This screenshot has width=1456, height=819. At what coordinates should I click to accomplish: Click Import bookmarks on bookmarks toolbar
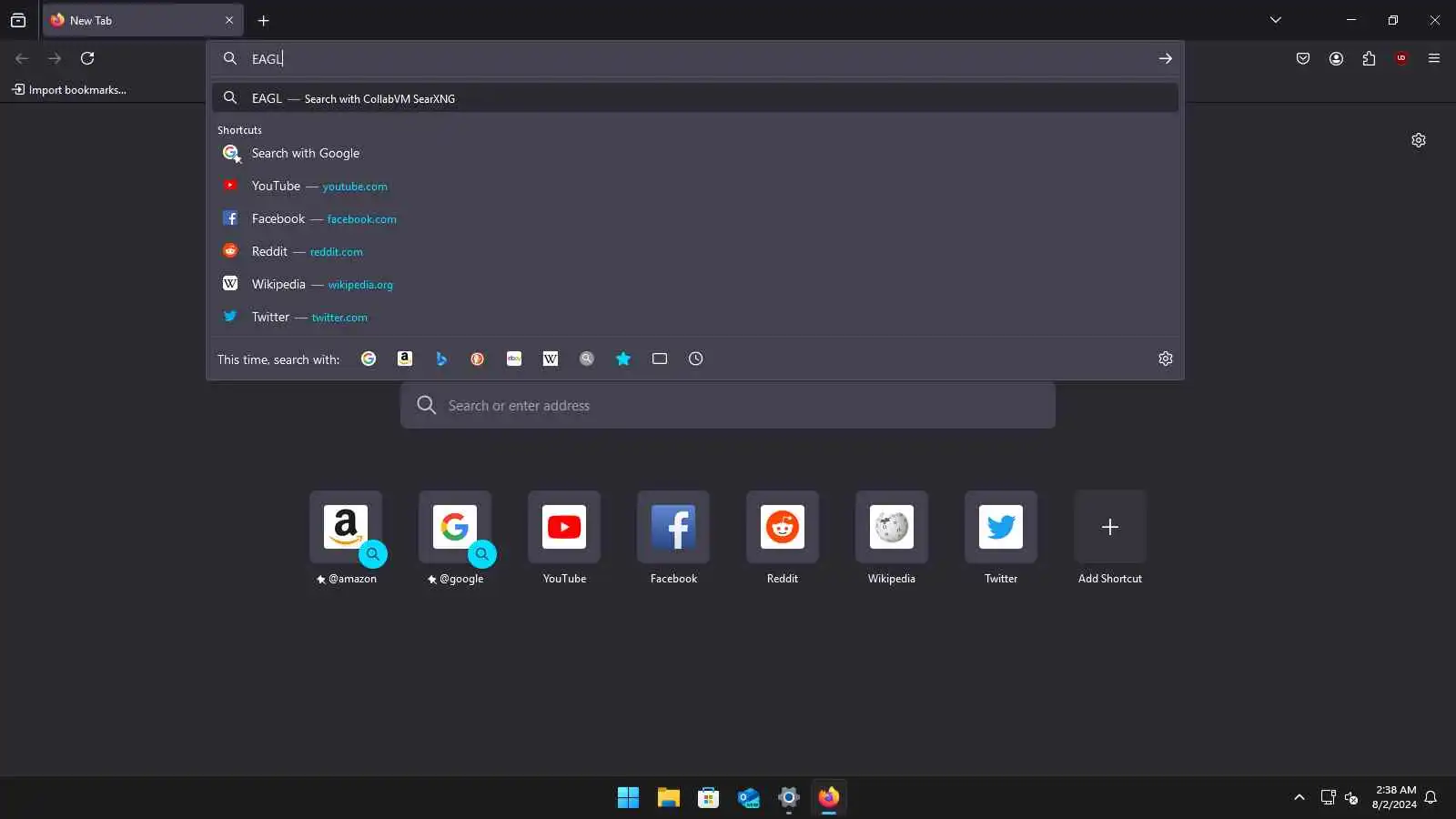pyautogui.click(x=69, y=90)
